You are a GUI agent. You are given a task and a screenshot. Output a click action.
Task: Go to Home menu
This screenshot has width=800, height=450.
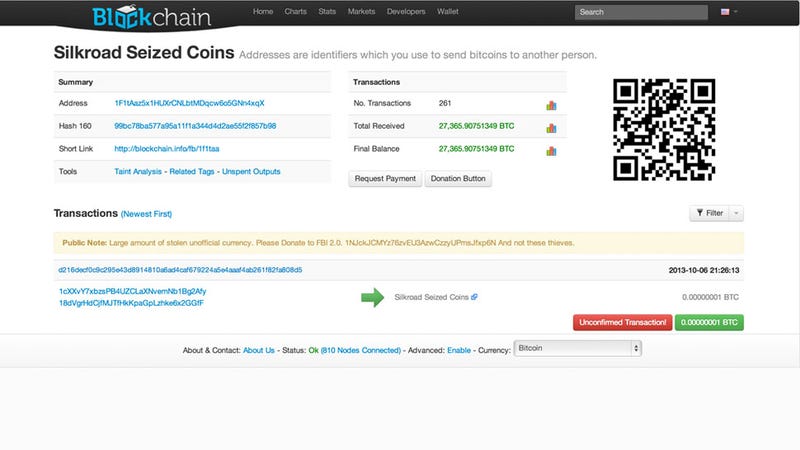tap(263, 11)
